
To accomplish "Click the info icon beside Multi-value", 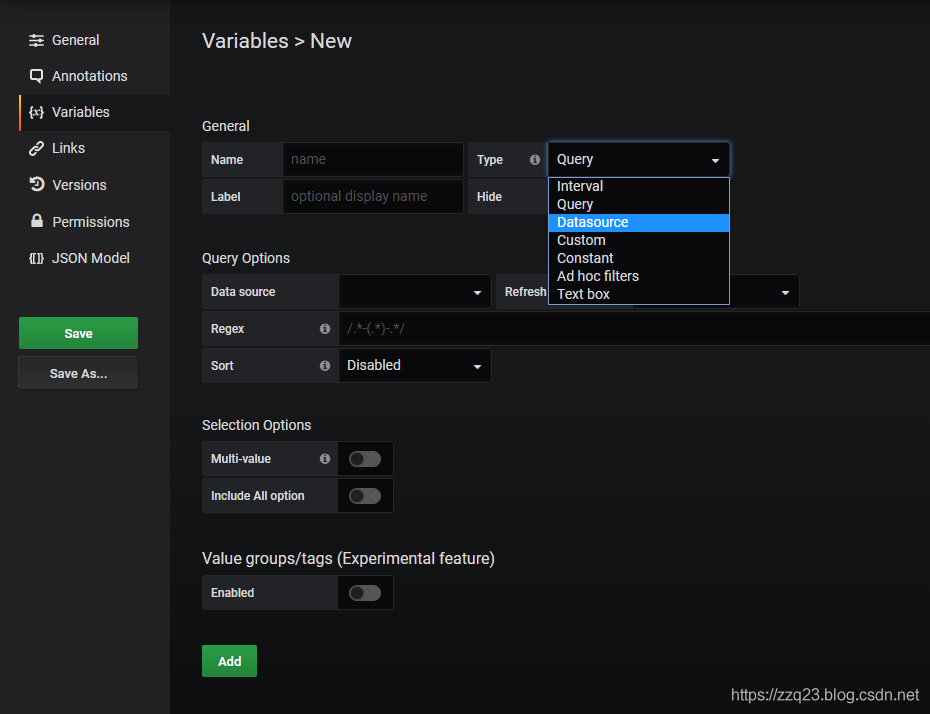I will [x=324, y=458].
